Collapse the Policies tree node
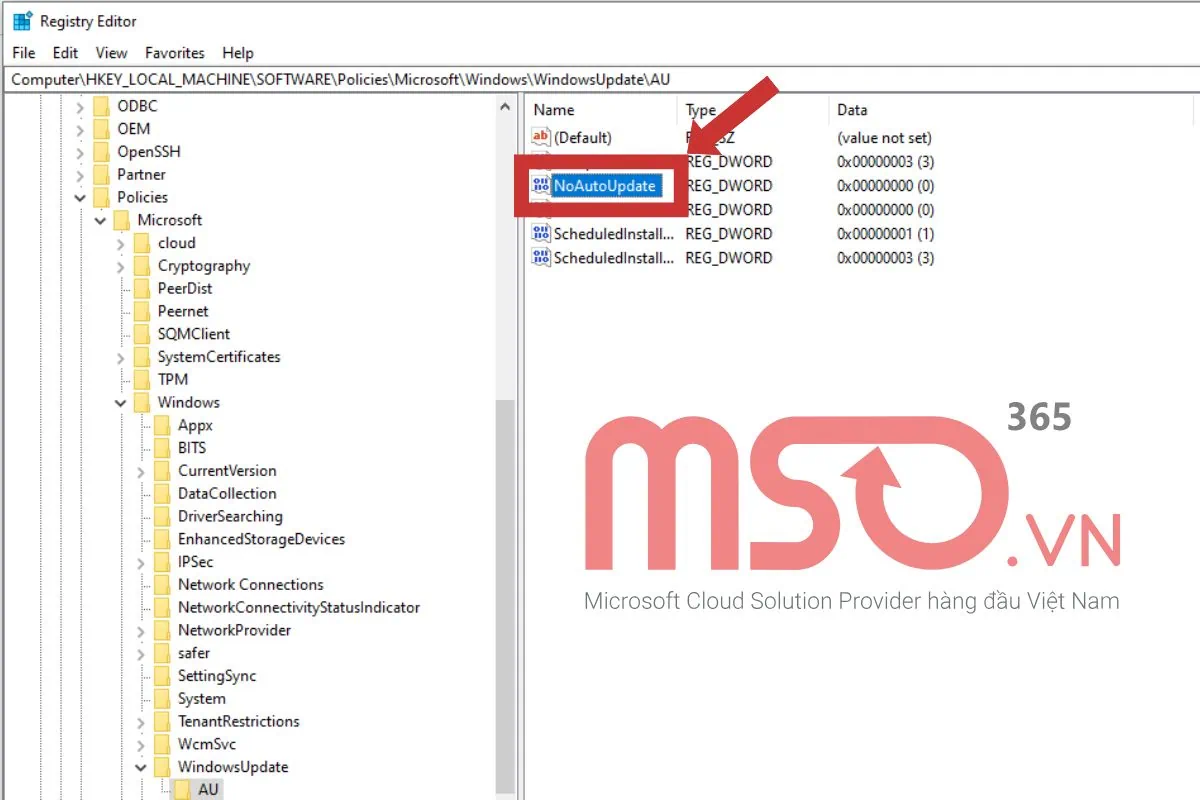The height and width of the screenshot is (800, 1200). point(79,198)
